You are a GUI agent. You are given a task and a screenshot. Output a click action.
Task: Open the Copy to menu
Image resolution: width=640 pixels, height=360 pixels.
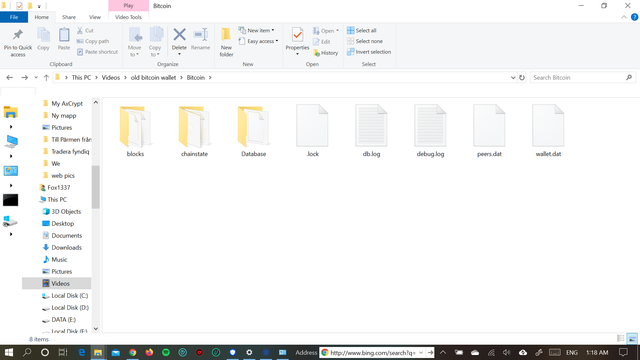tap(155, 42)
